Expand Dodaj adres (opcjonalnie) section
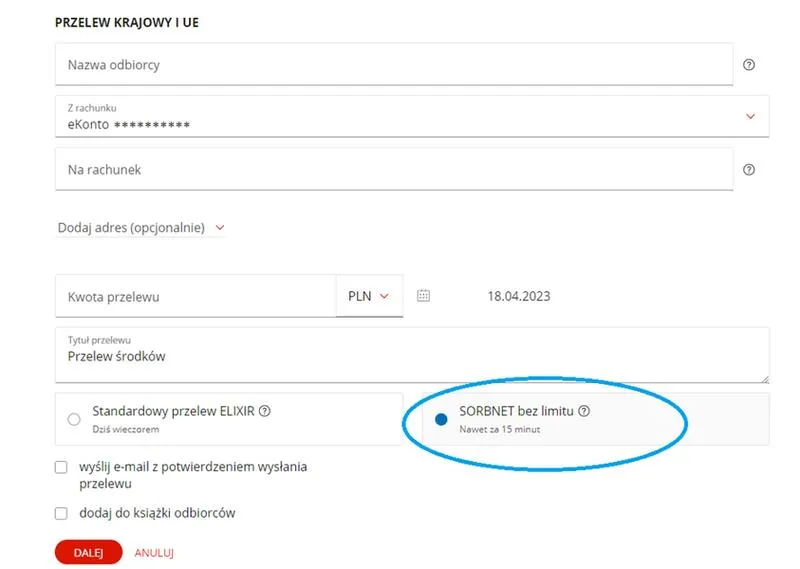The width and height of the screenshot is (800, 569). point(141,228)
